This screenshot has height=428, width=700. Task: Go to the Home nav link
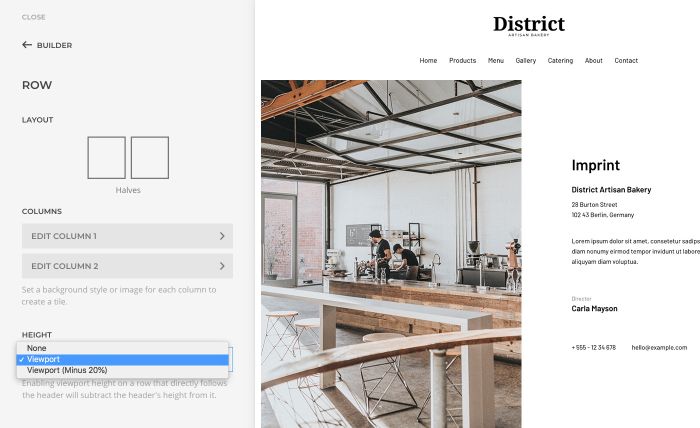point(428,61)
